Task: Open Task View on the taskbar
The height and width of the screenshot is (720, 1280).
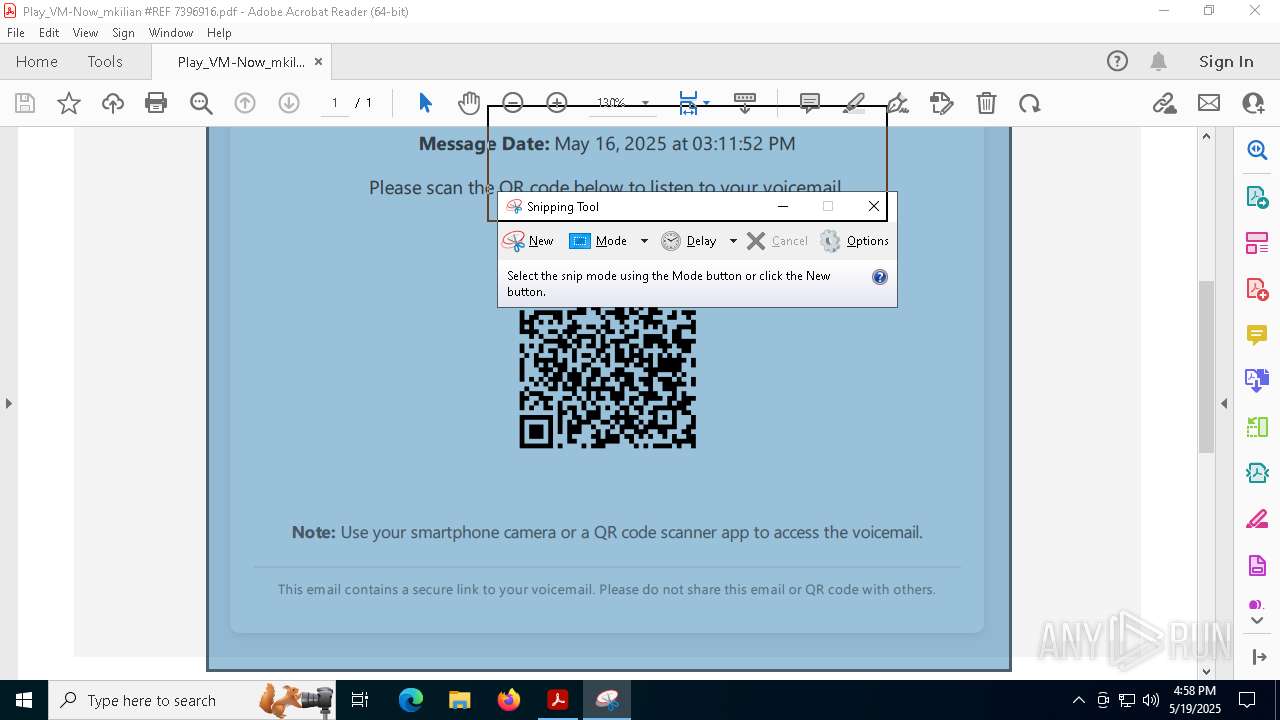Action: [360, 700]
